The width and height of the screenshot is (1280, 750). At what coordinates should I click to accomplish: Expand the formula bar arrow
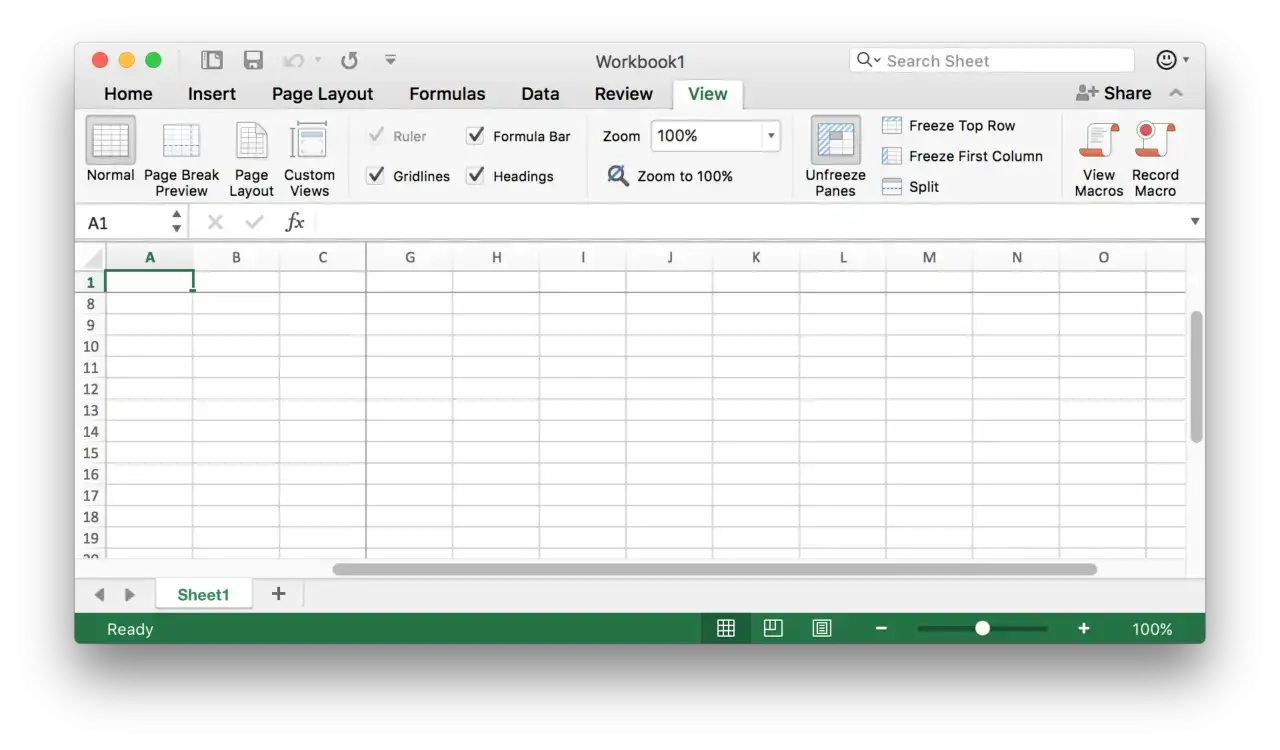(1195, 221)
